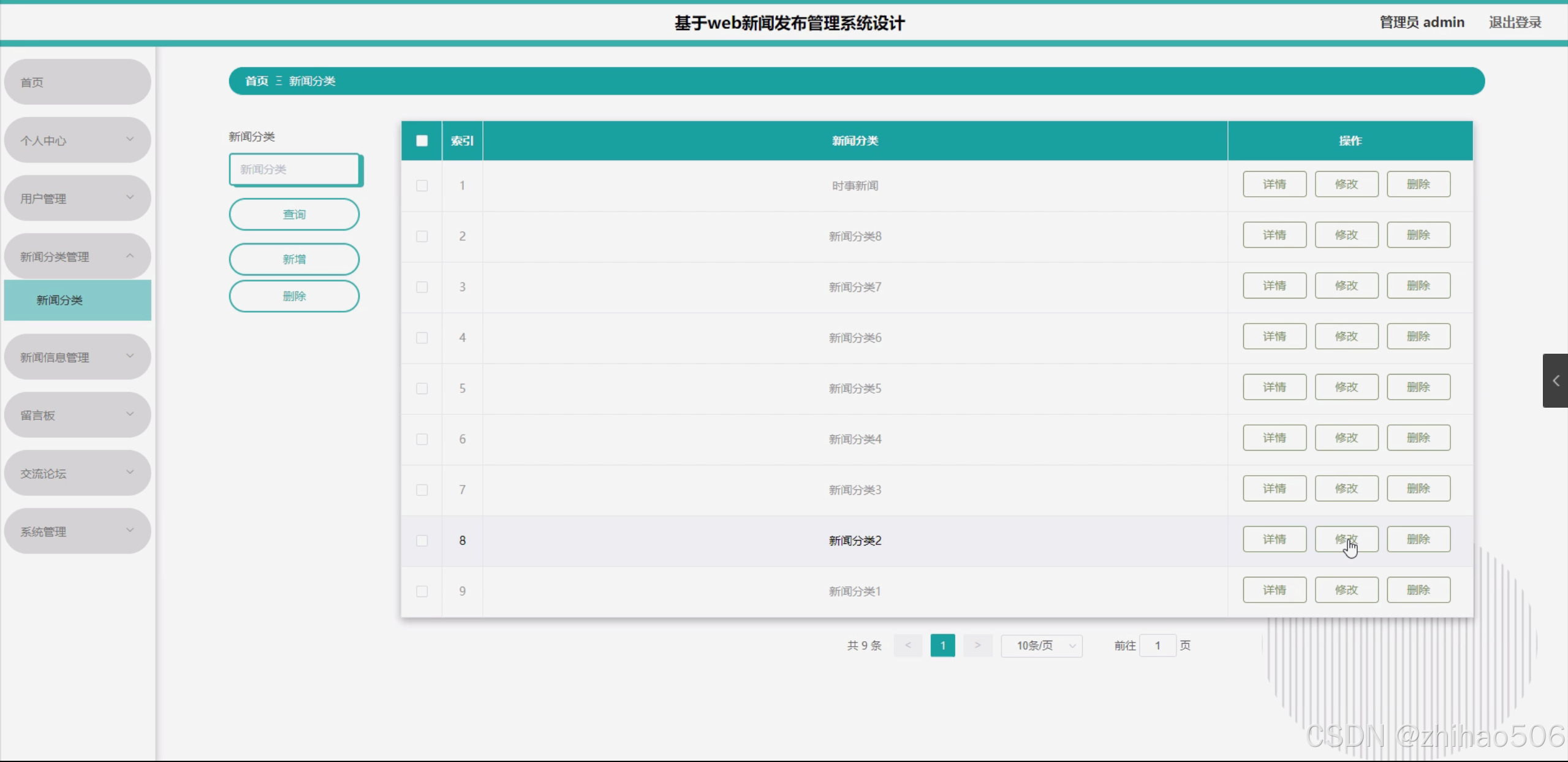Toggle the select-all checkbox in table header
The width and height of the screenshot is (1568, 762).
(422, 140)
